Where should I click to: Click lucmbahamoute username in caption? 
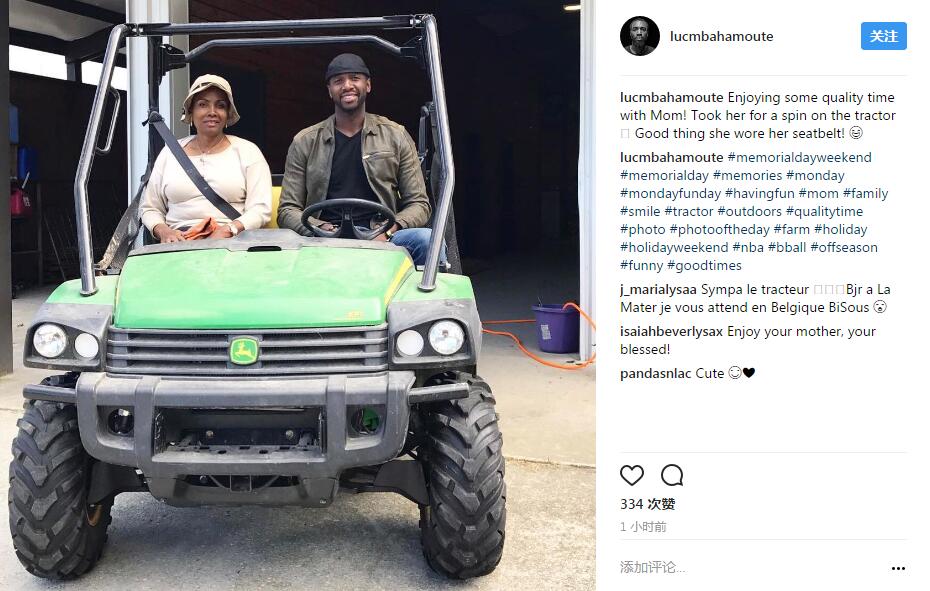pos(671,97)
